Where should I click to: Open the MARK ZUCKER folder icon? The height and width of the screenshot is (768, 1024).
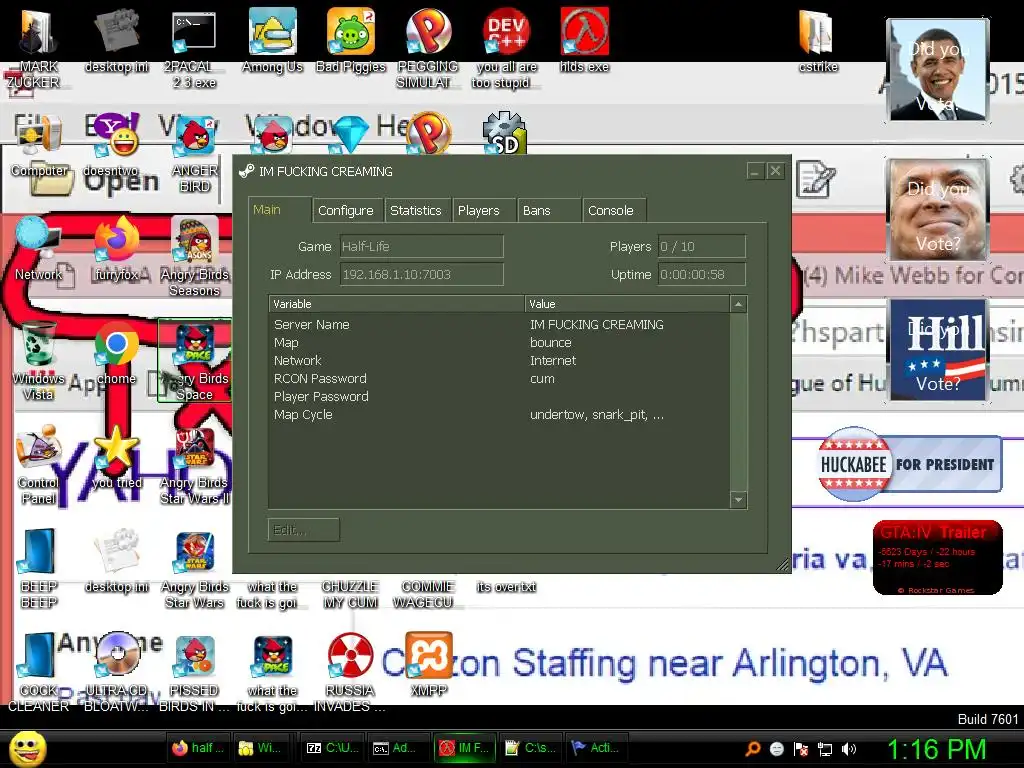point(38,33)
